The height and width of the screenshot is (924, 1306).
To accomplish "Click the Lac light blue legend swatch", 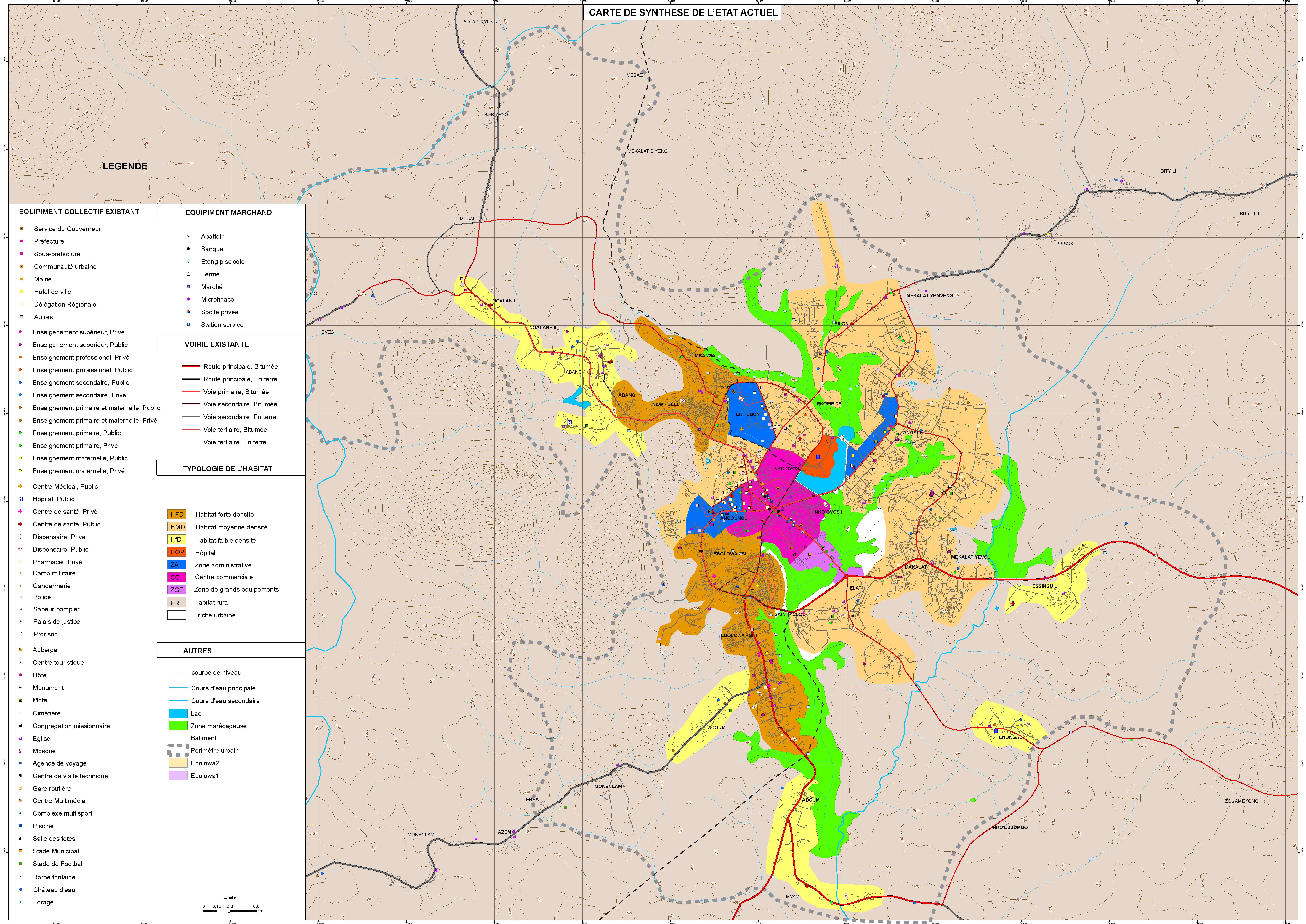I will click(178, 713).
